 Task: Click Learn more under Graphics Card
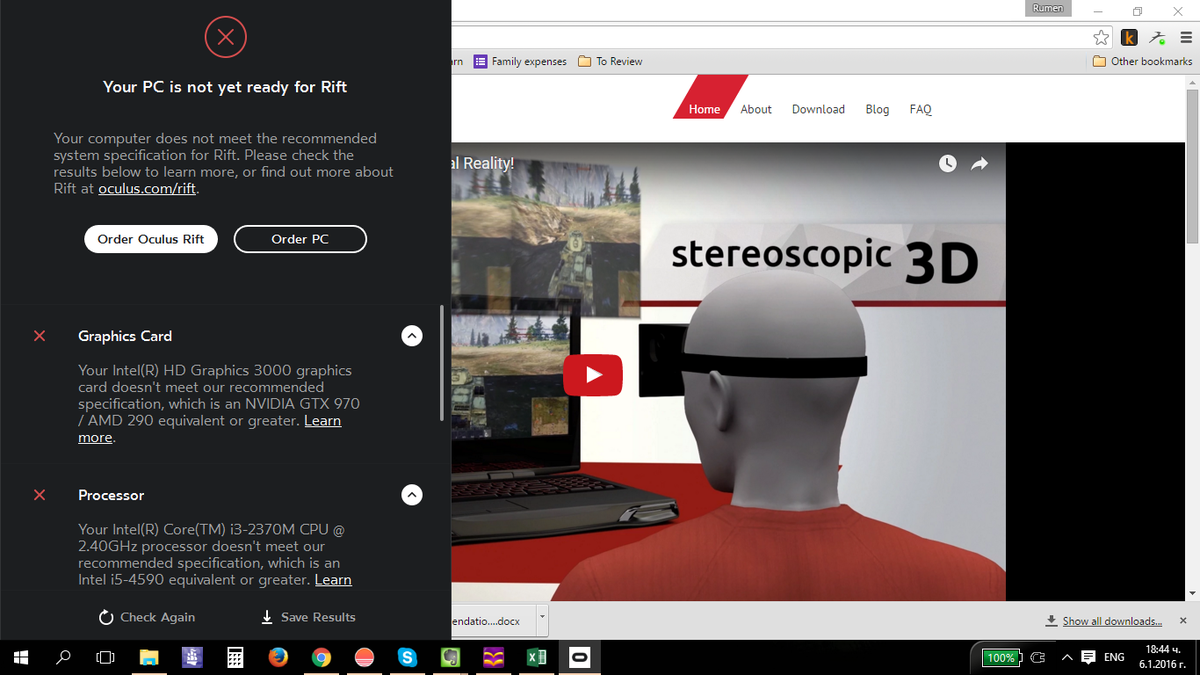pos(322,421)
